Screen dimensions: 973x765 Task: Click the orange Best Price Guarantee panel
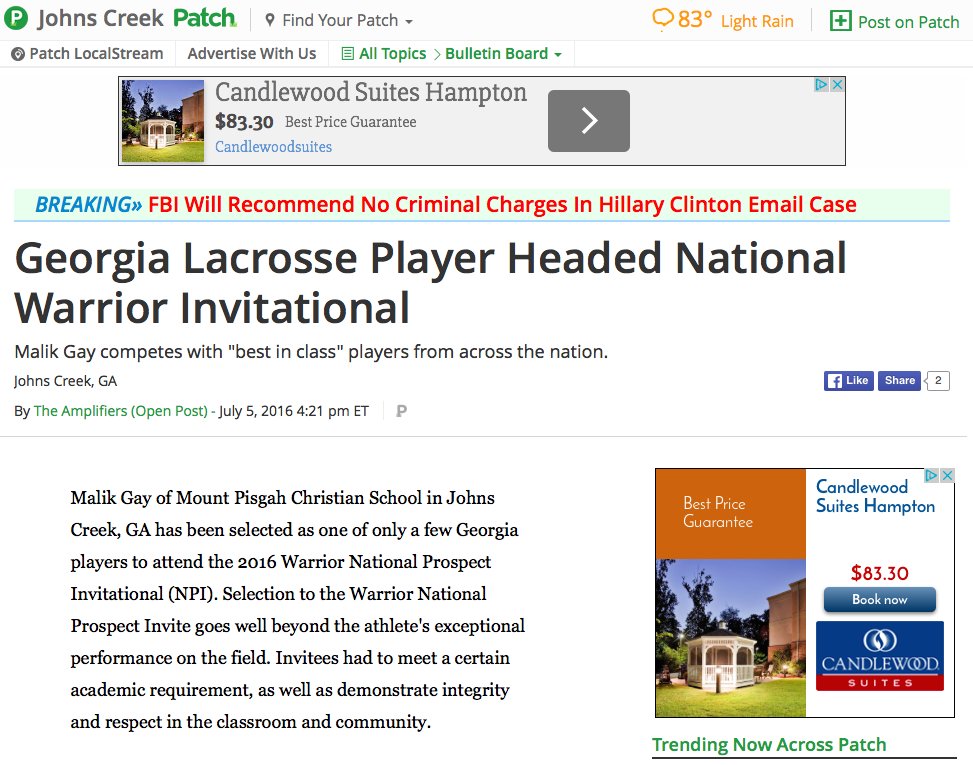click(x=731, y=514)
